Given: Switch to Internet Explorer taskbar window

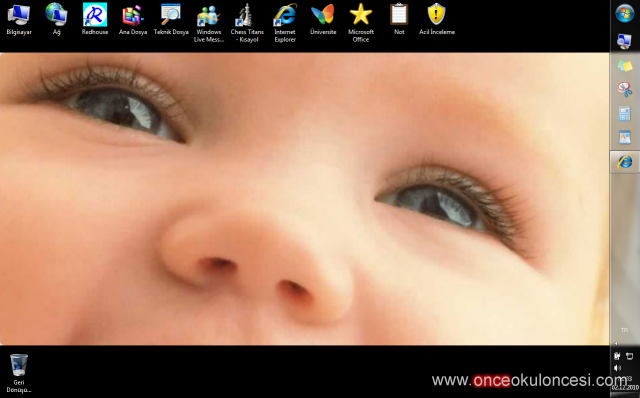Looking at the screenshot, I should [624, 162].
